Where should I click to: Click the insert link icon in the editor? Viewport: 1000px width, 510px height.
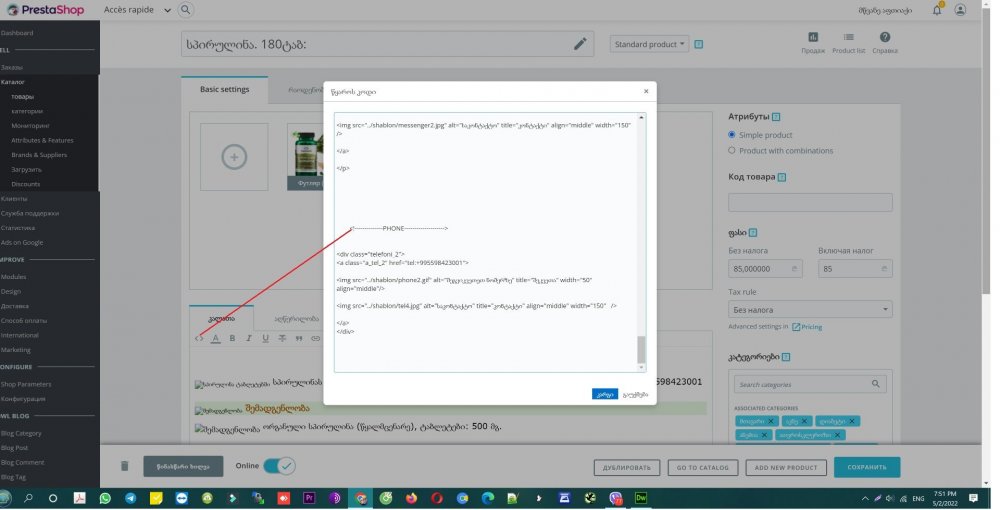315,339
